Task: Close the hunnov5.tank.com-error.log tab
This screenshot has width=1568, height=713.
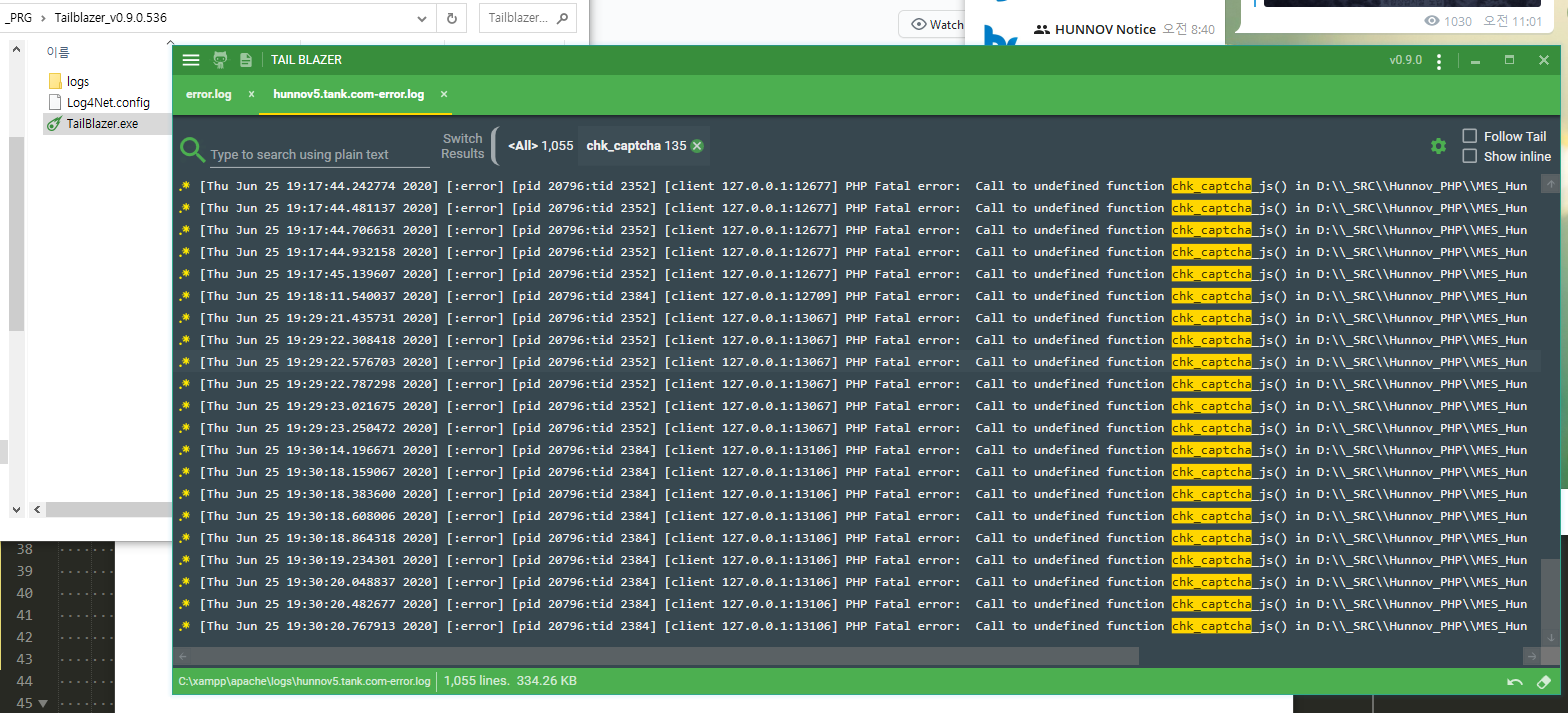Action: [444, 94]
